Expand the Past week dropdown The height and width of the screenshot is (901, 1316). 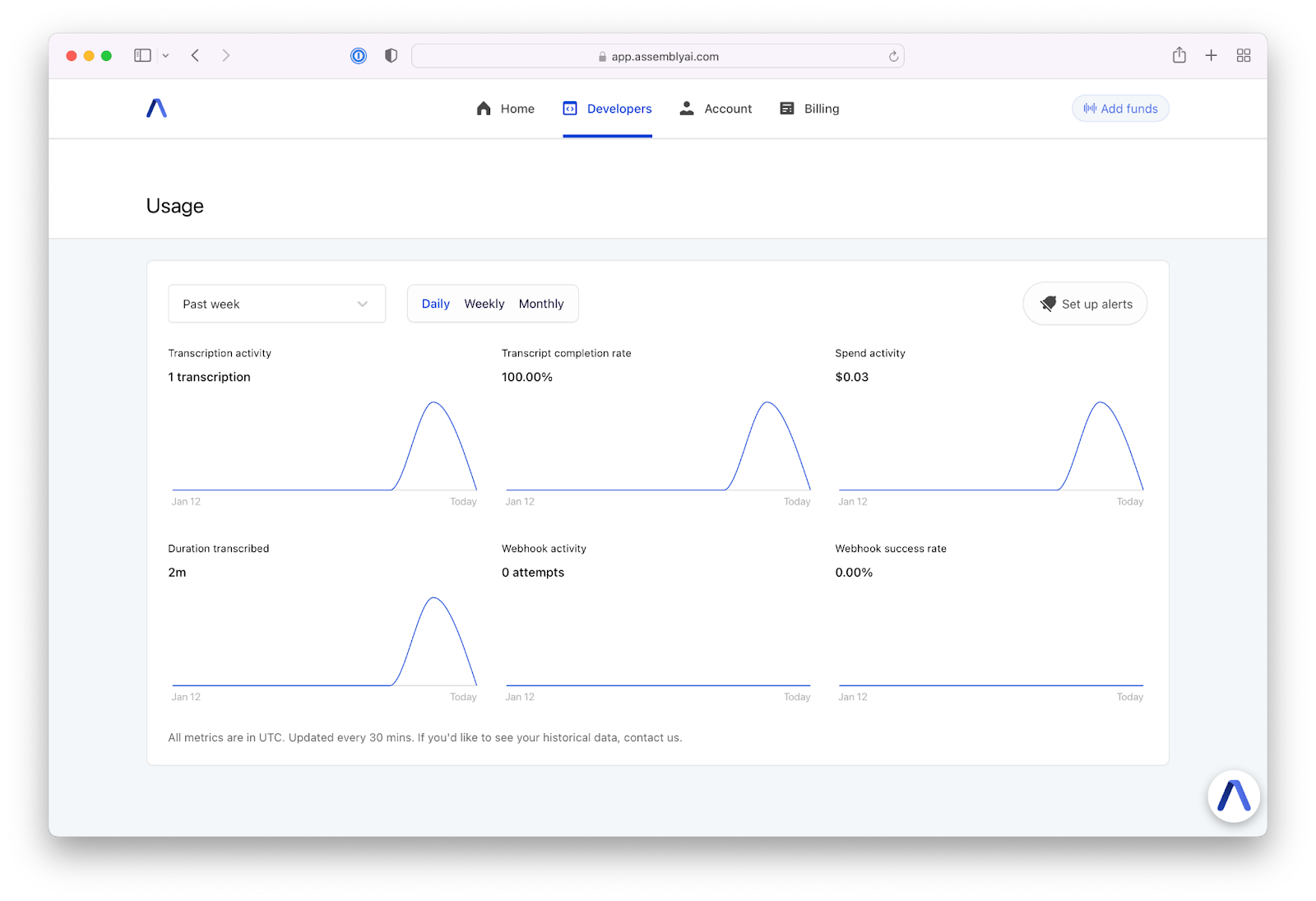[x=276, y=304]
